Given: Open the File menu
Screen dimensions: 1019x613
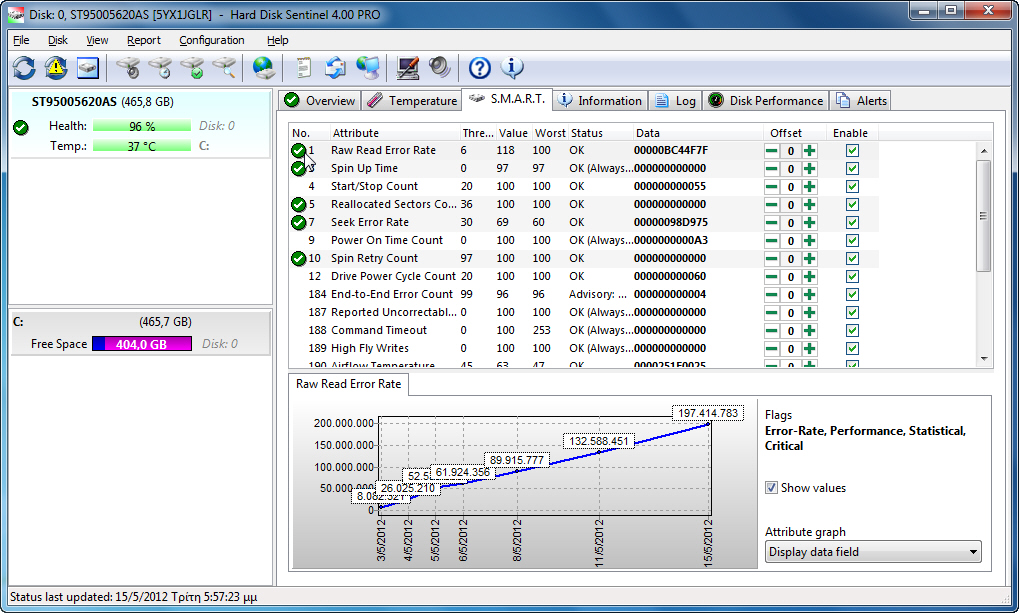Looking at the screenshot, I should pyautogui.click(x=21, y=40).
